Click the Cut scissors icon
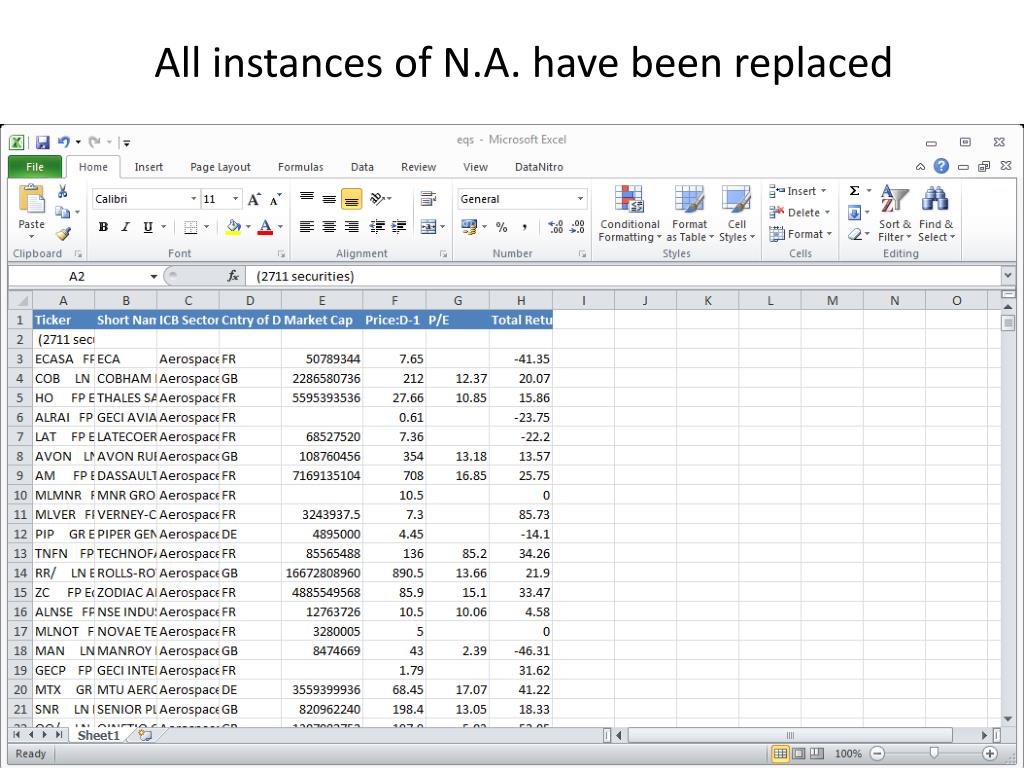 coord(63,191)
